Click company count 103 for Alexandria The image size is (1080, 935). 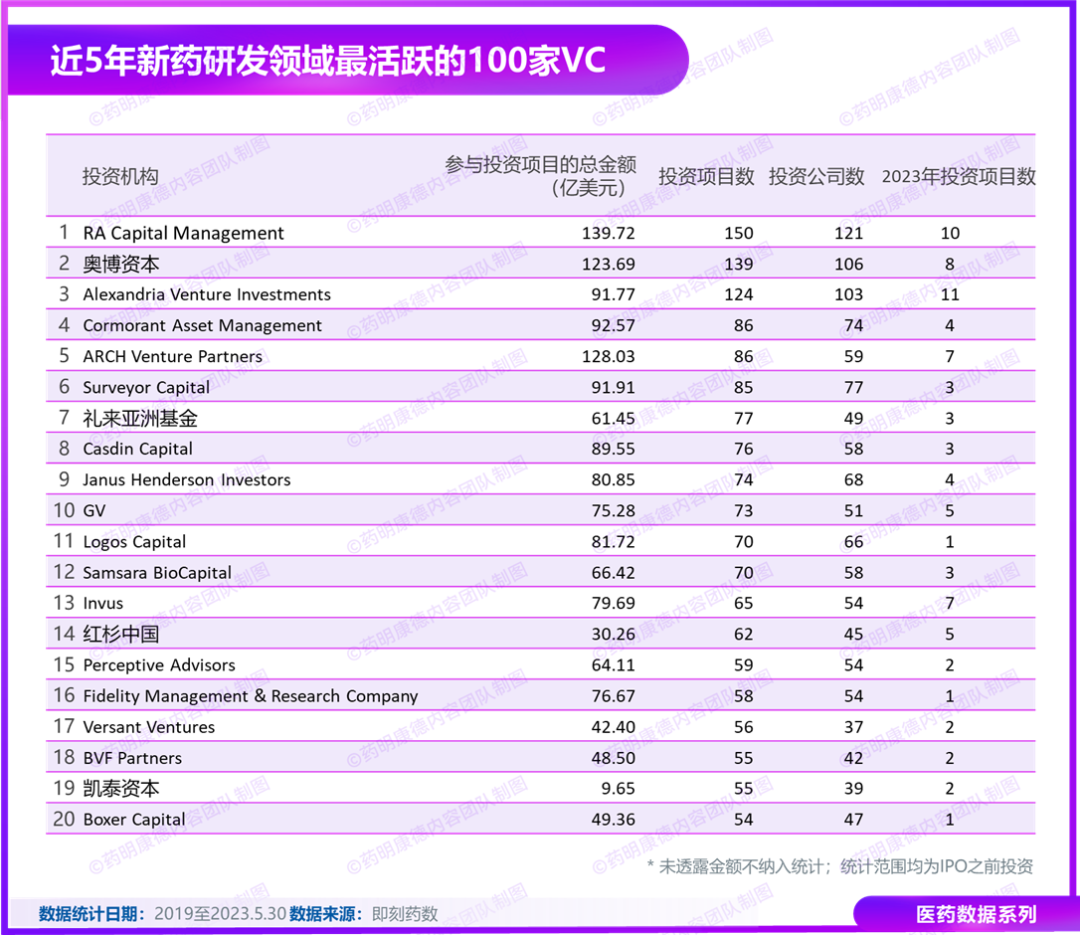[x=849, y=294]
